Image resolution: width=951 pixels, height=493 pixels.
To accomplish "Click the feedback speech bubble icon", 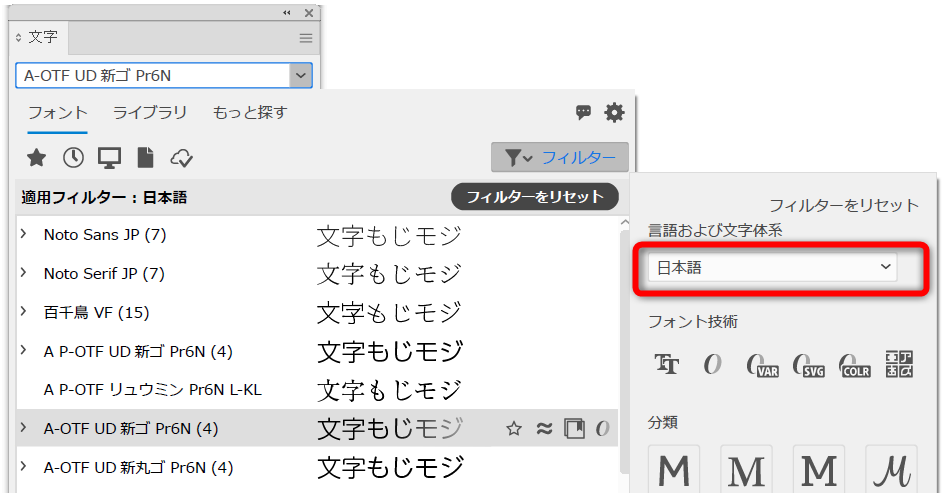I will (584, 113).
